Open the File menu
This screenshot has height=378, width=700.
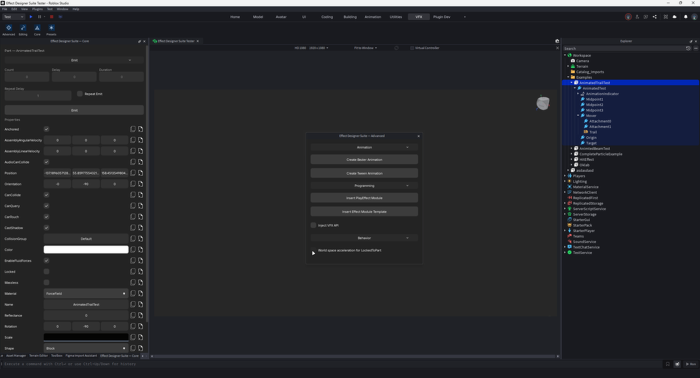click(4, 9)
